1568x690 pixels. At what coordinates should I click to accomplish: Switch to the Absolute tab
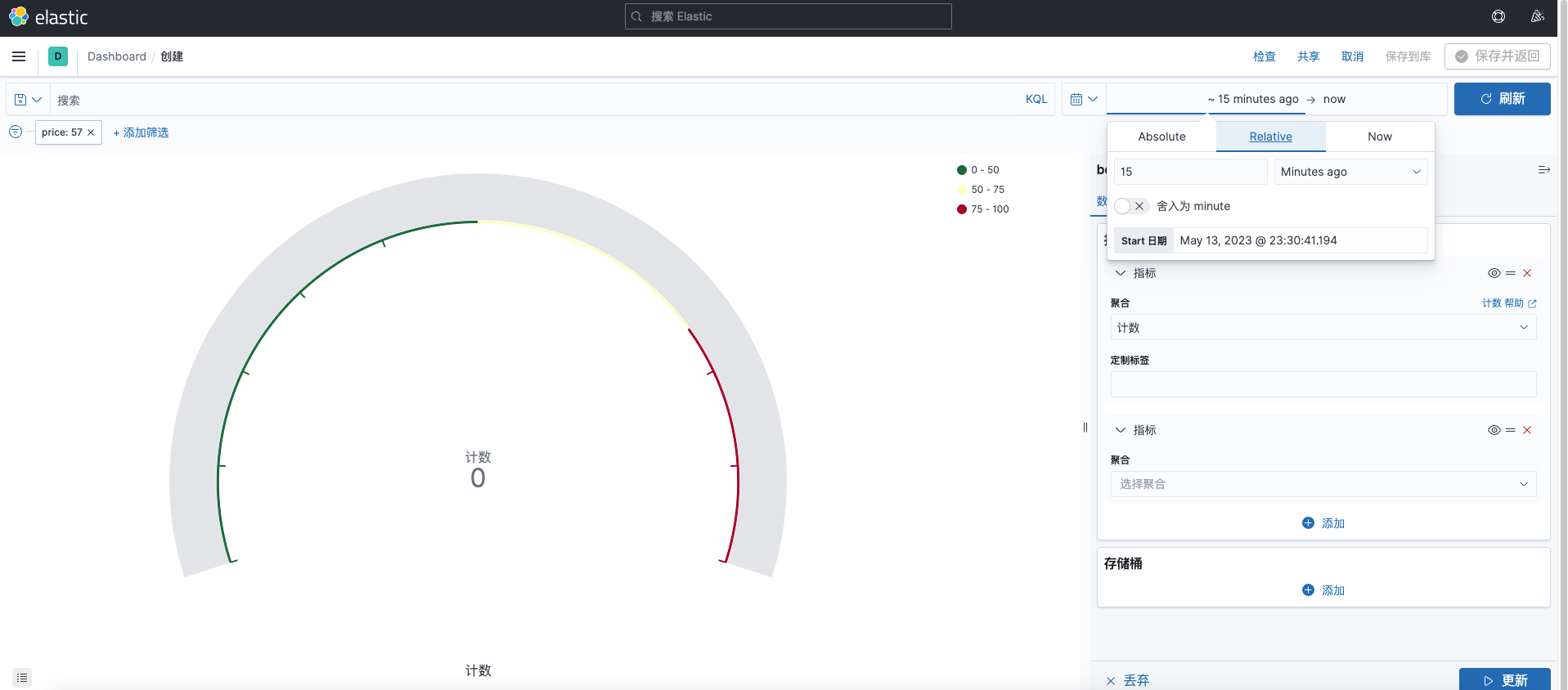1161,137
